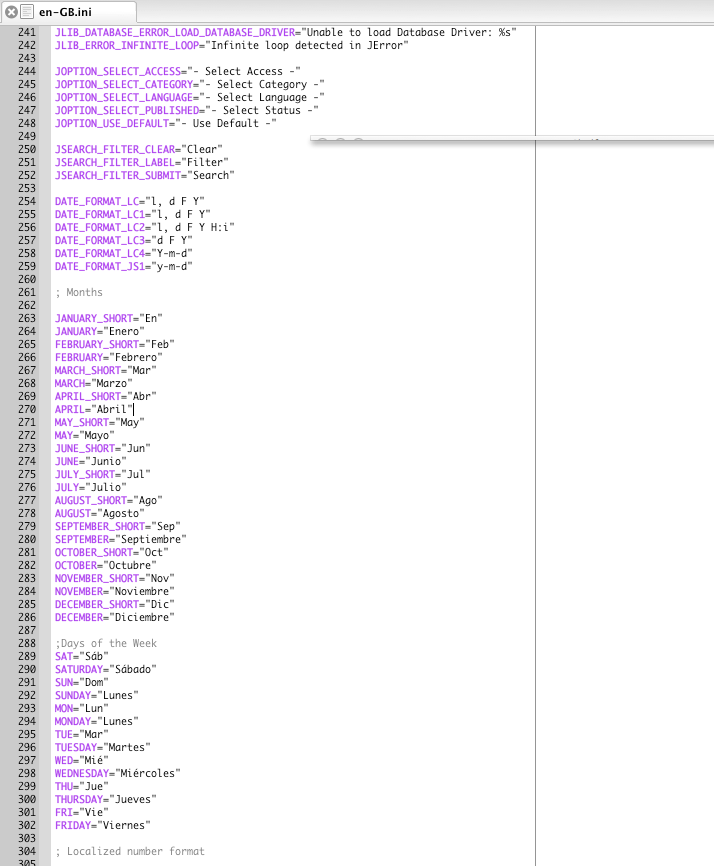714x866 pixels.
Task: Click '; Localized number format' comment
Action: click(130, 851)
